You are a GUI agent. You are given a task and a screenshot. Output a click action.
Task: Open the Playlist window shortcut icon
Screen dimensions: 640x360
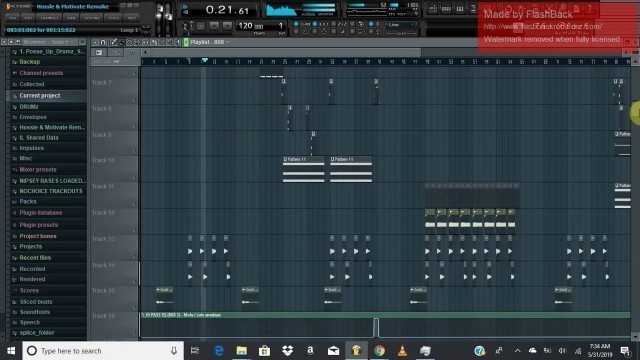pyautogui.click(x=433, y=9)
